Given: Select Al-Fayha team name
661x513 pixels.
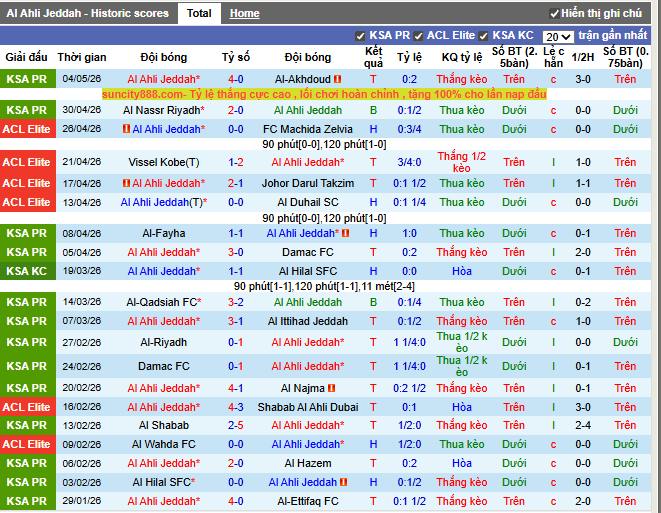Looking at the screenshot, I should 164,233.
